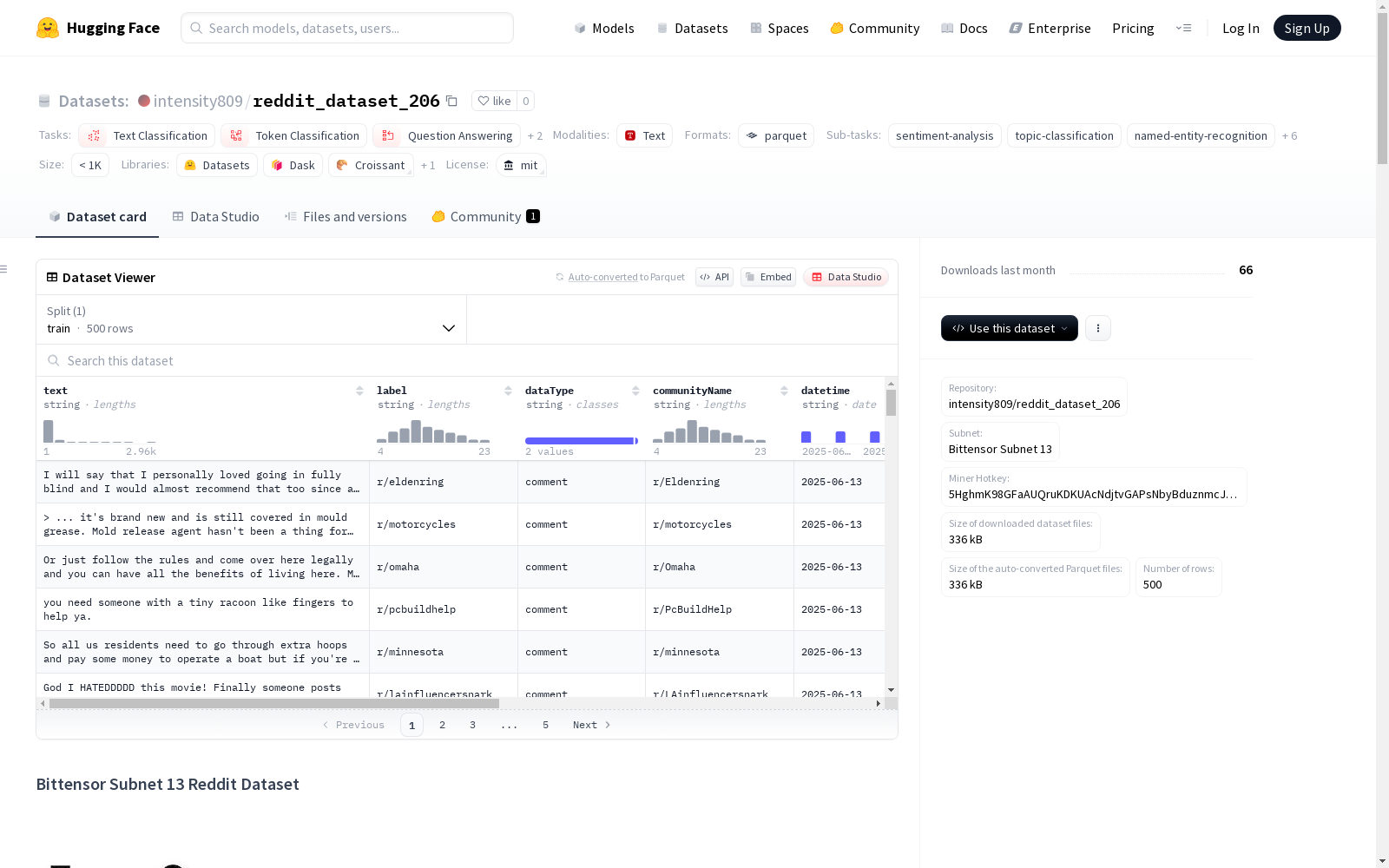Viewport: 1389px width, 868px height.
Task: Expand the +6 additional sub-tasks
Action: (x=1290, y=136)
